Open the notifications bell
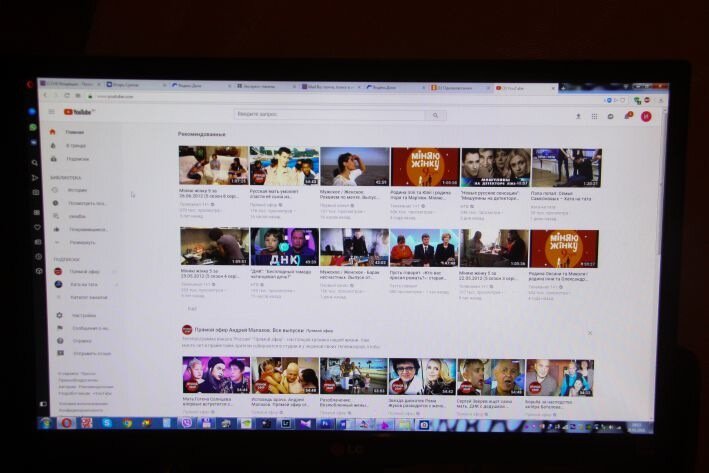 coord(627,116)
